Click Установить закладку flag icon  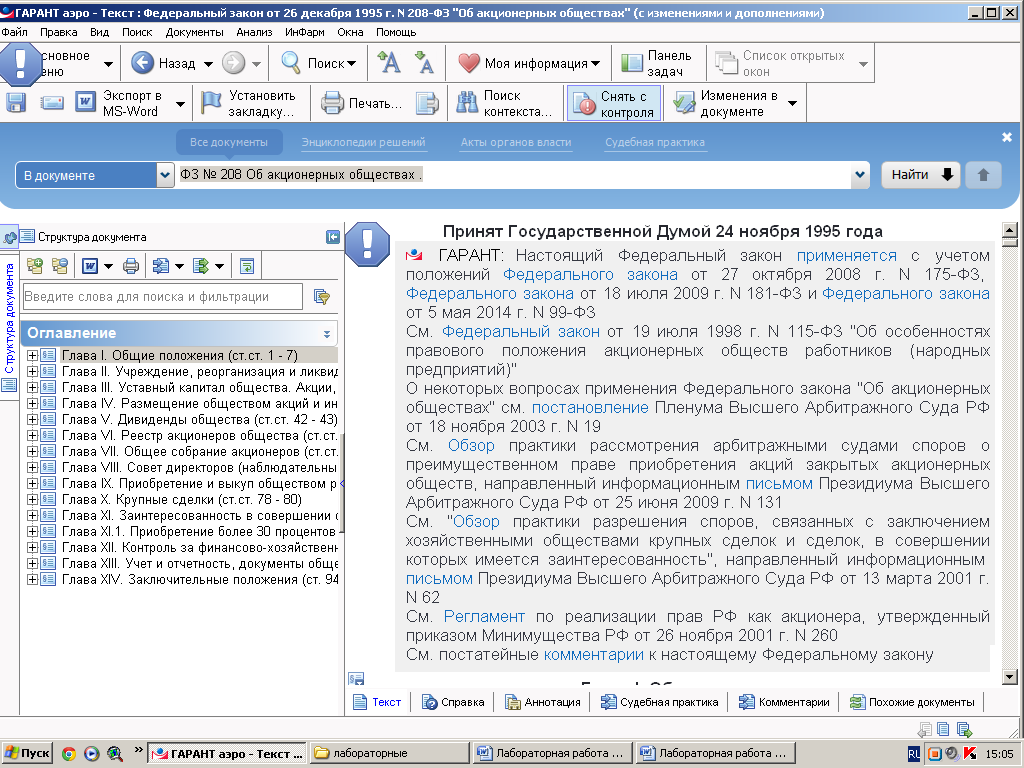pos(211,103)
